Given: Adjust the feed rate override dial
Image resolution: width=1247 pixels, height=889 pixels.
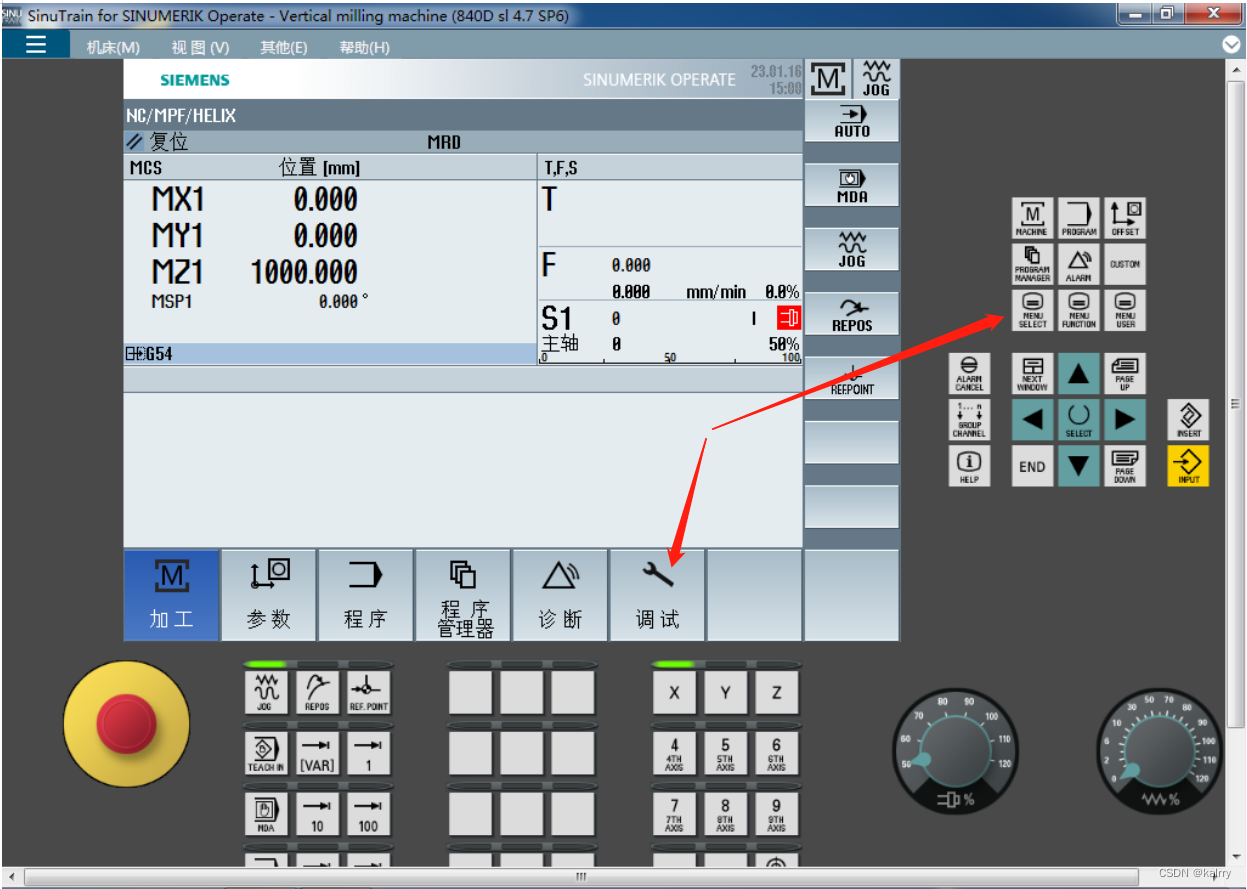Looking at the screenshot, I should point(1158,752).
